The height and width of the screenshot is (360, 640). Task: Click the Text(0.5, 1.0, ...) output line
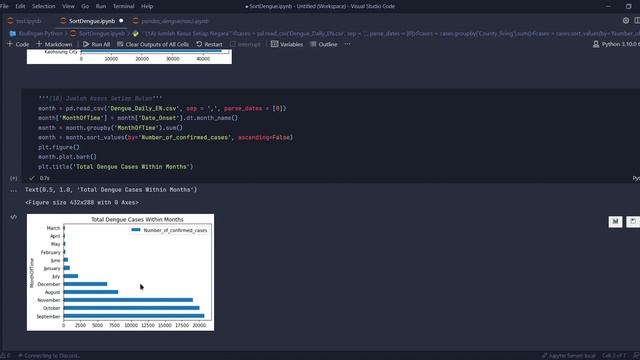(x=111, y=190)
